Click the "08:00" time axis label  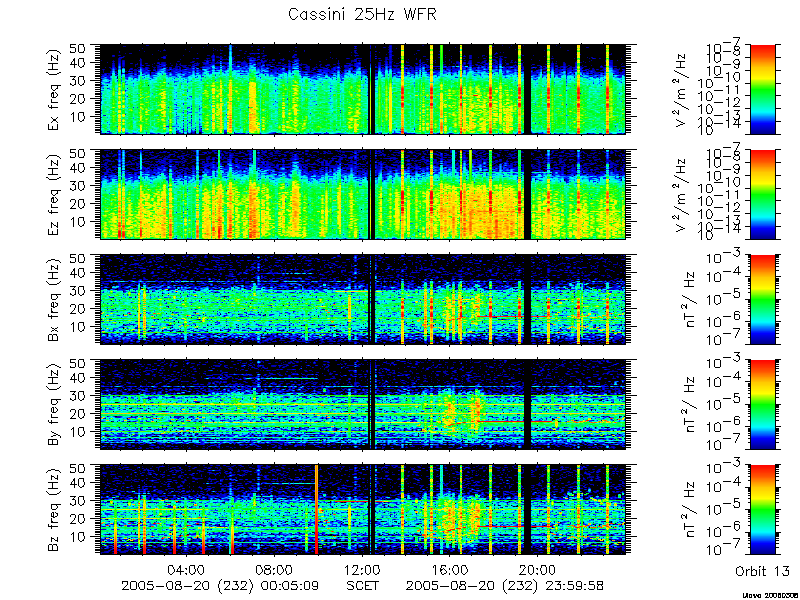click(x=275, y=569)
